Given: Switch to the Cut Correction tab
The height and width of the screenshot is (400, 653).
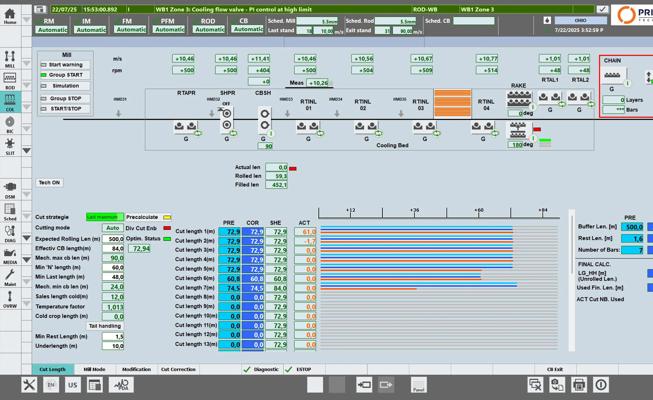Looking at the screenshot, I should tap(178, 369).
